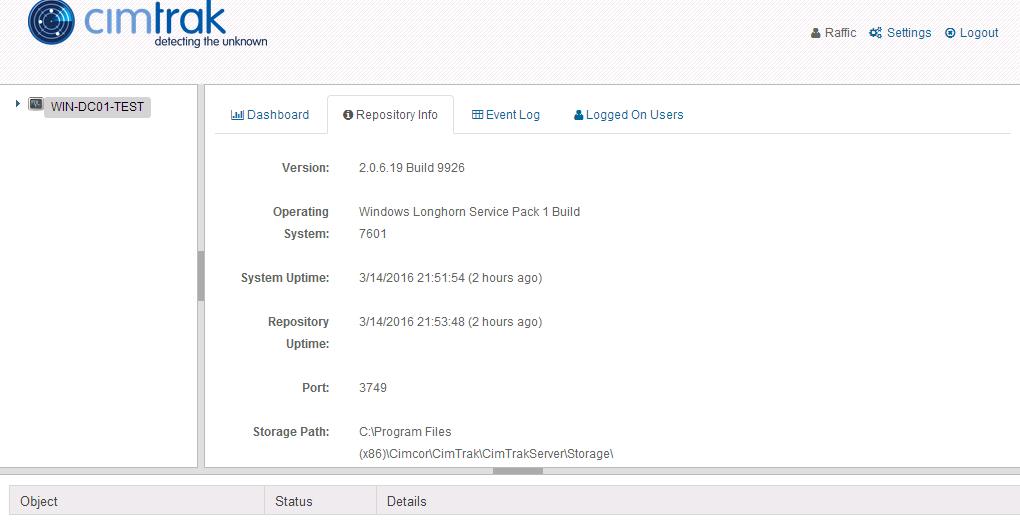1020x523 pixels.
Task: Sort by the Object column header
Action: coord(39,501)
